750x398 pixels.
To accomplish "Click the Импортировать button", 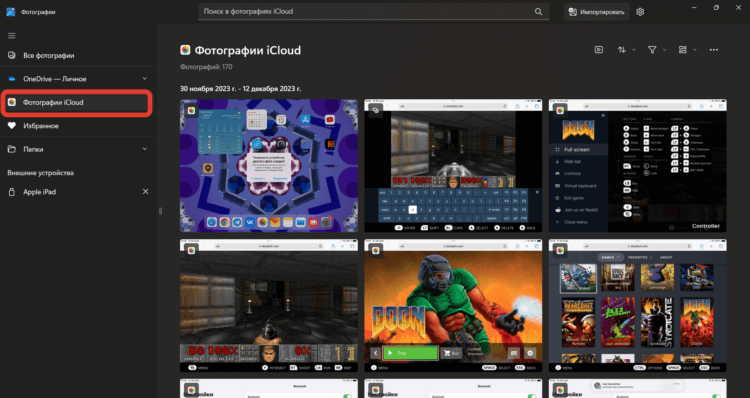I will [596, 12].
